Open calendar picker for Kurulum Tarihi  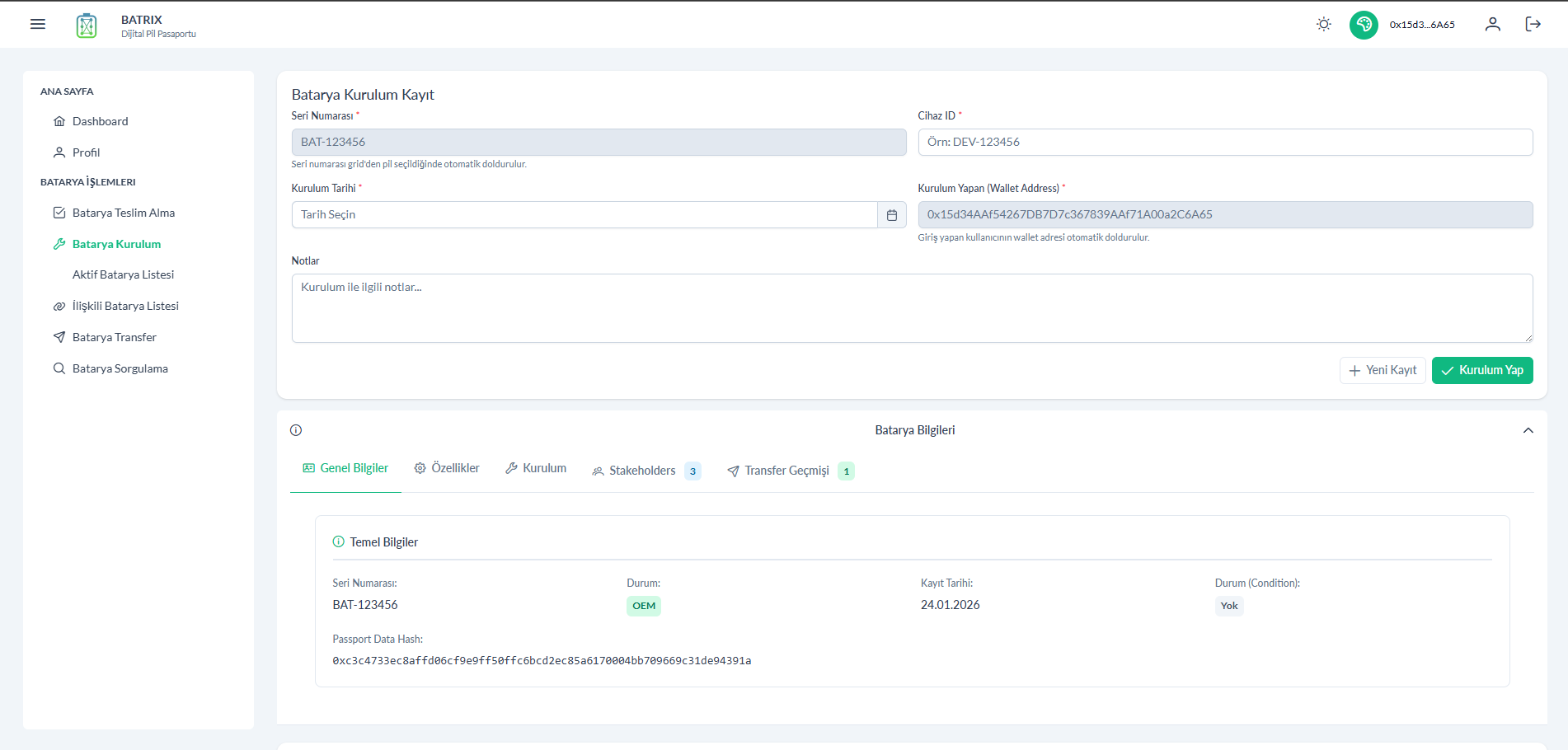pyautogui.click(x=892, y=215)
